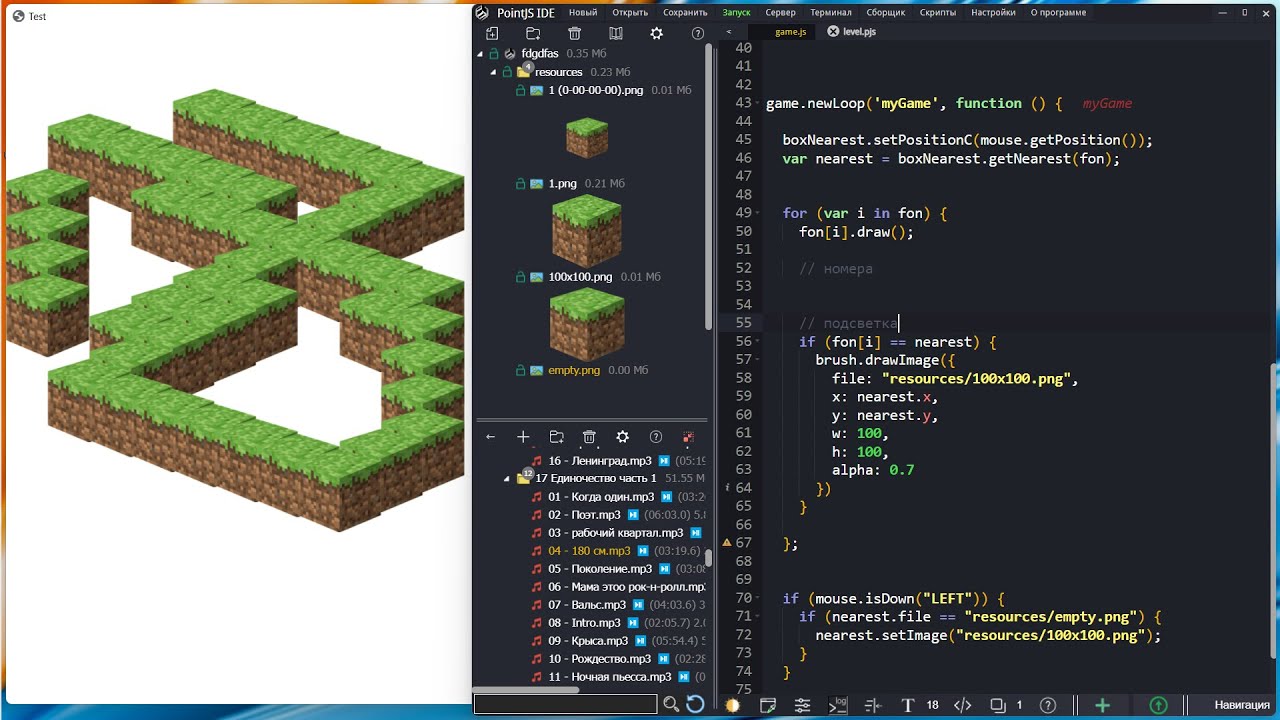
Task: Click left arrow before game.js tab
Action: point(728,32)
